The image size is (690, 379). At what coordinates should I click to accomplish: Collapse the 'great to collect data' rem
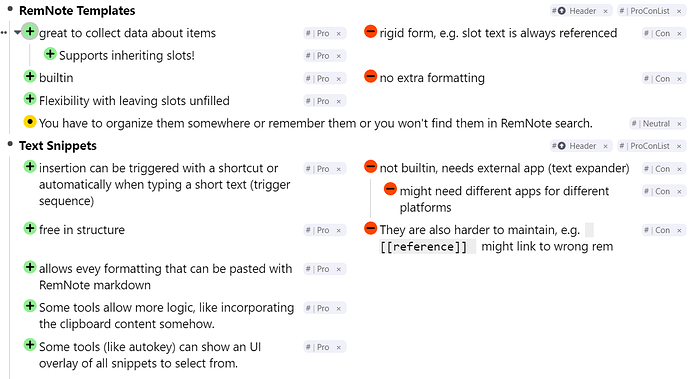tap(17, 33)
